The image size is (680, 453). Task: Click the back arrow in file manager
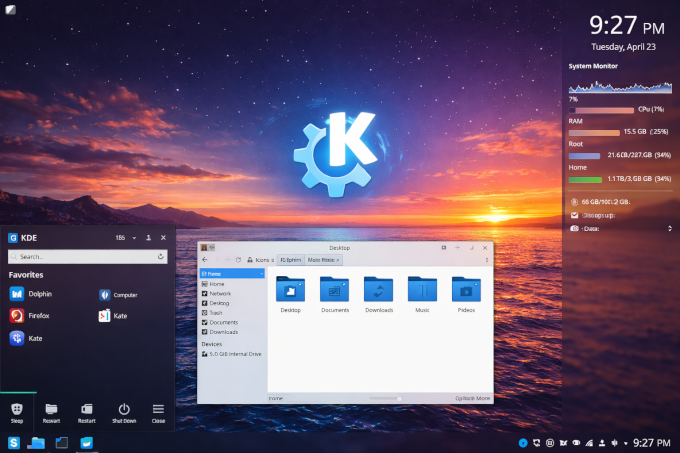click(206, 259)
